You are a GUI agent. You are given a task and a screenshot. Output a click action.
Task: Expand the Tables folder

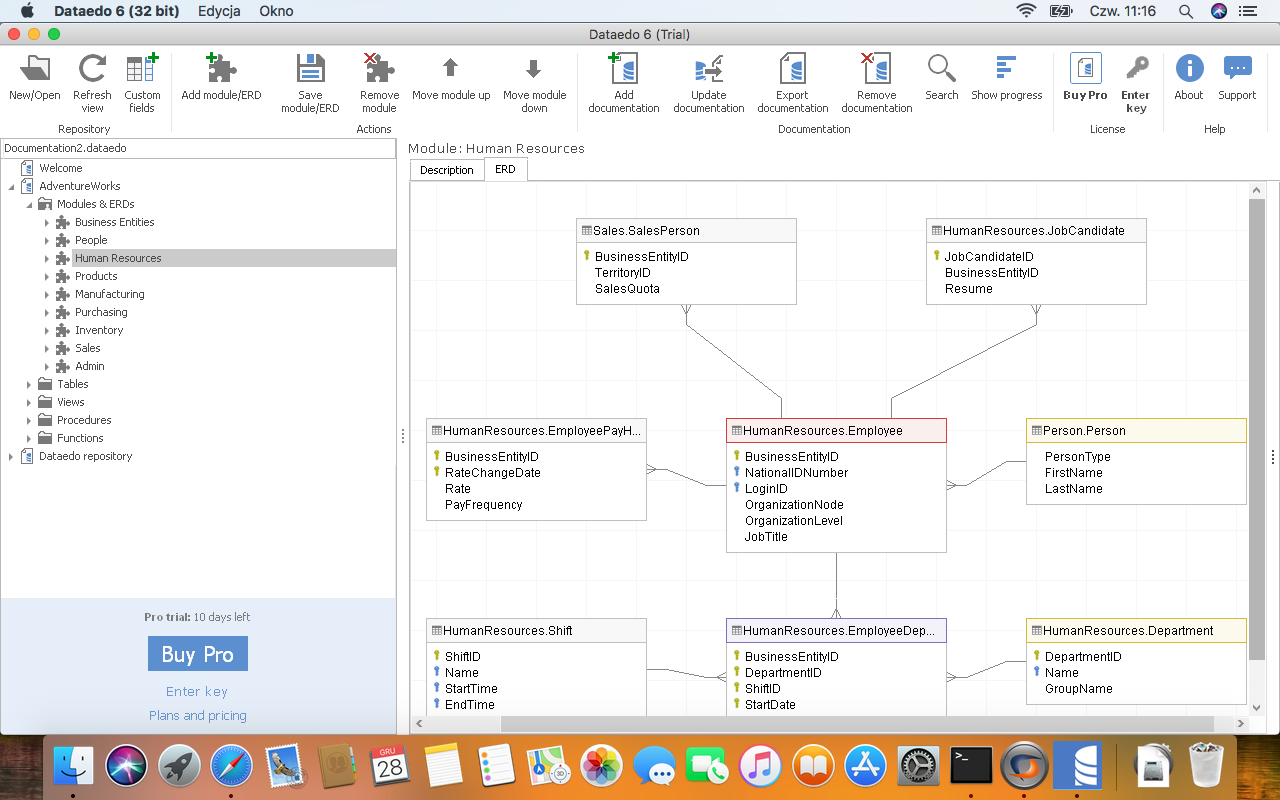(x=28, y=384)
